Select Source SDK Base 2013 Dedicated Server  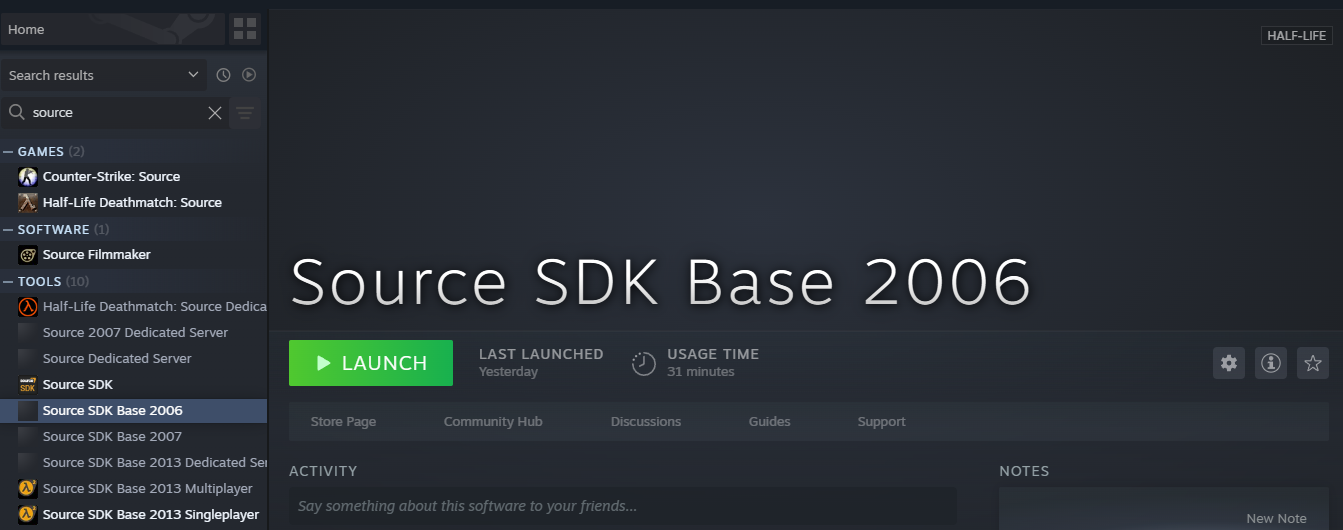click(x=134, y=463)
